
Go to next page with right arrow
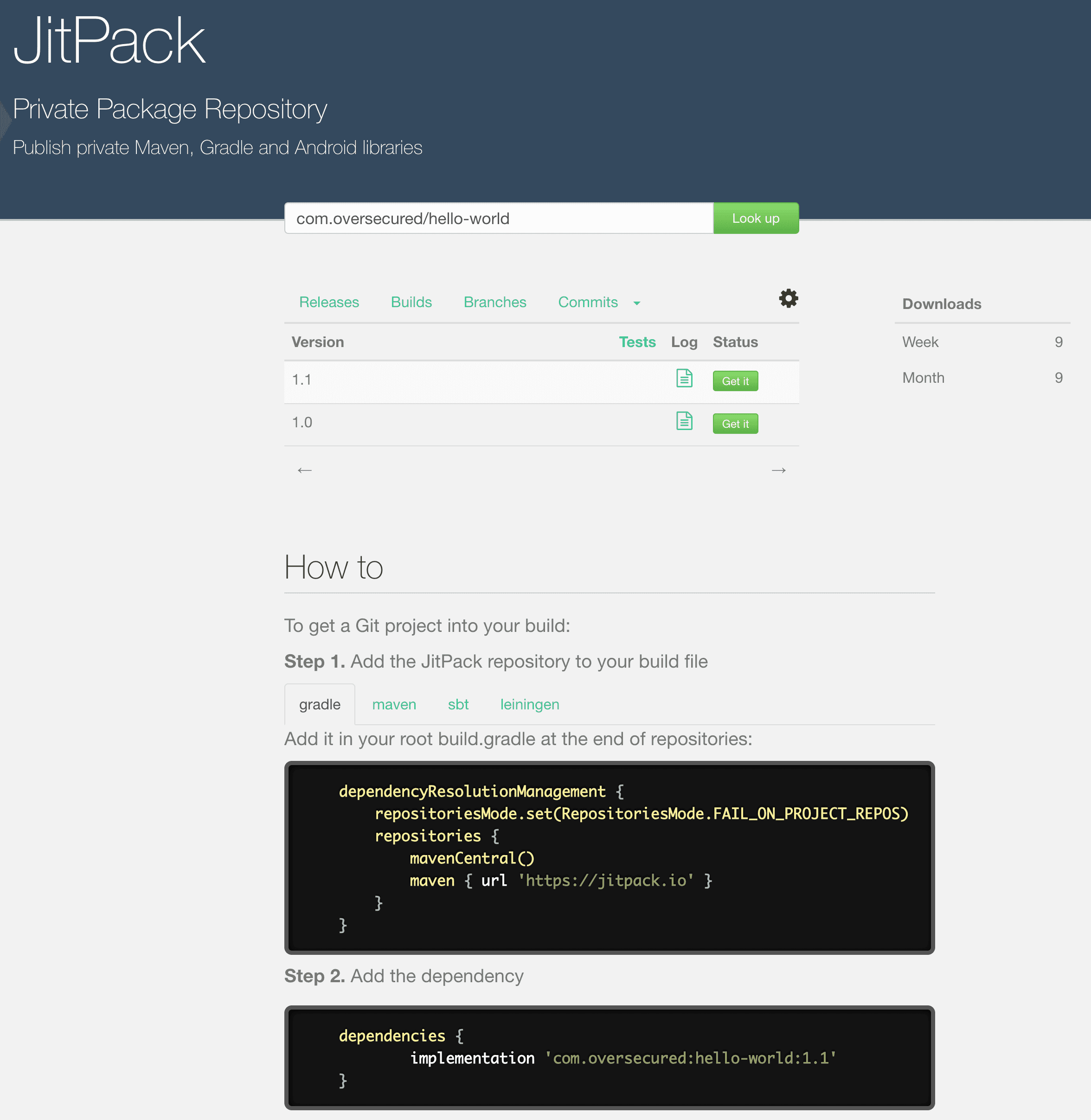coord(778,470)
